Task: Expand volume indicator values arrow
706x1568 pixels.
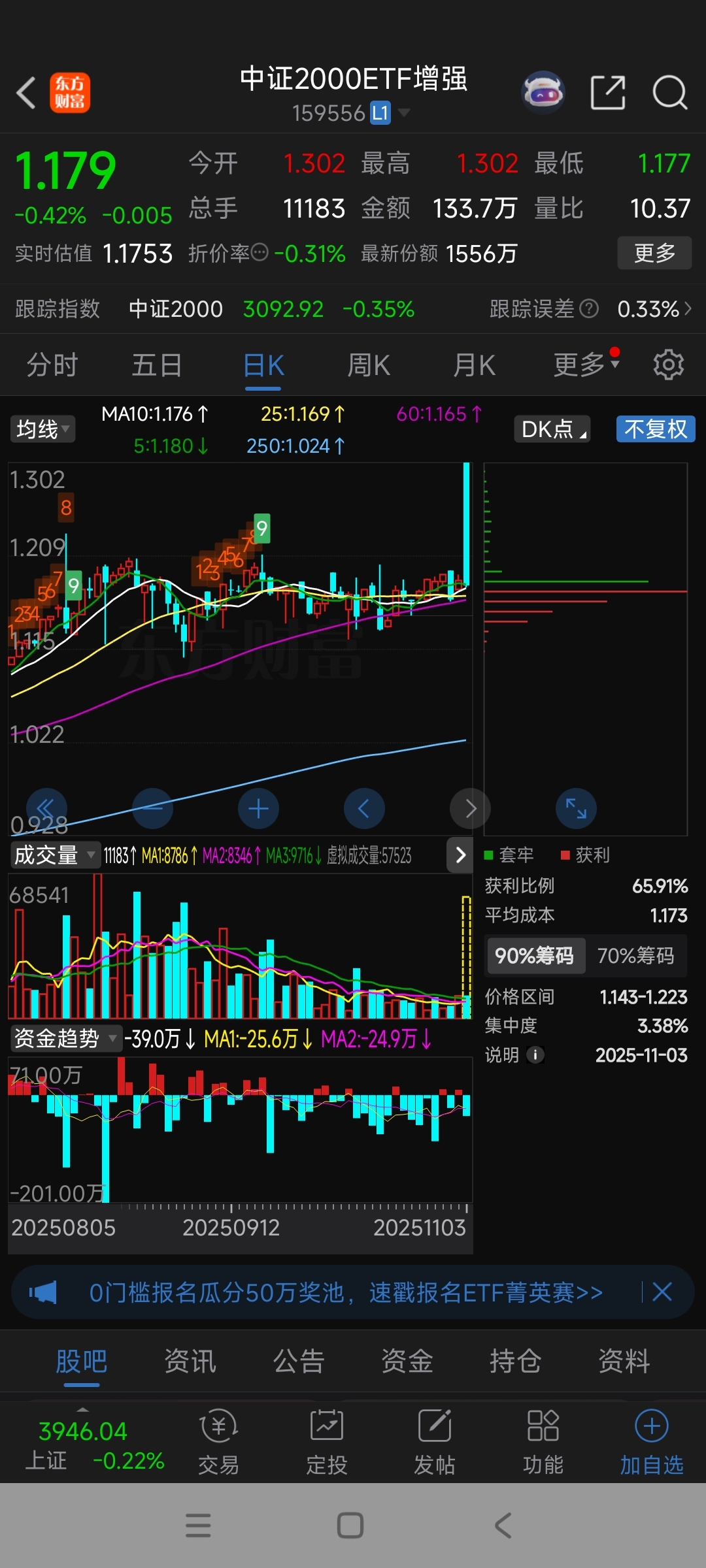Action: tap(460, 855)
